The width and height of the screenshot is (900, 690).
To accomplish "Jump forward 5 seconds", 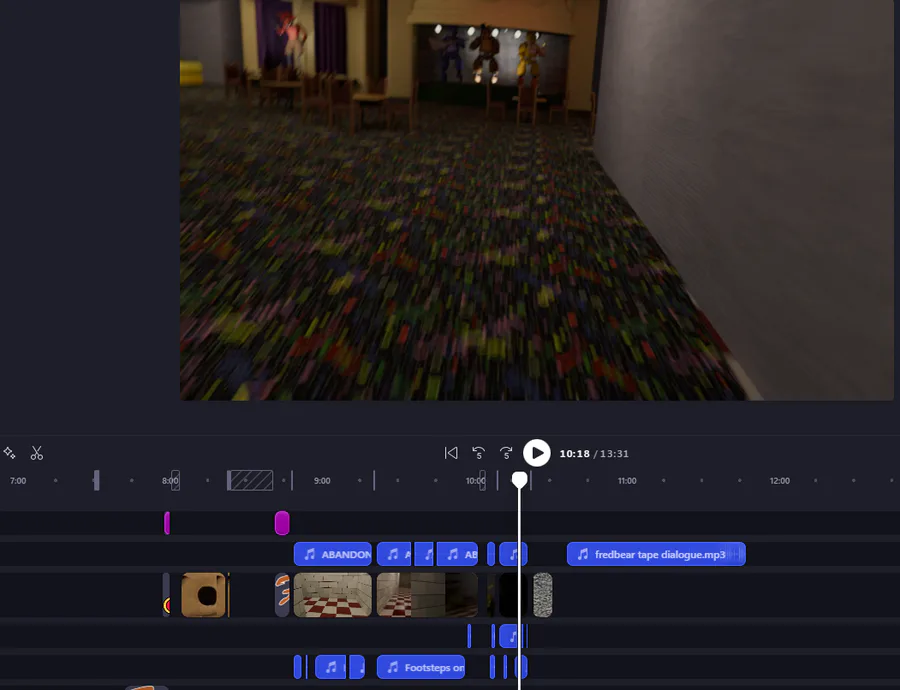I will [x=506, y=453].
